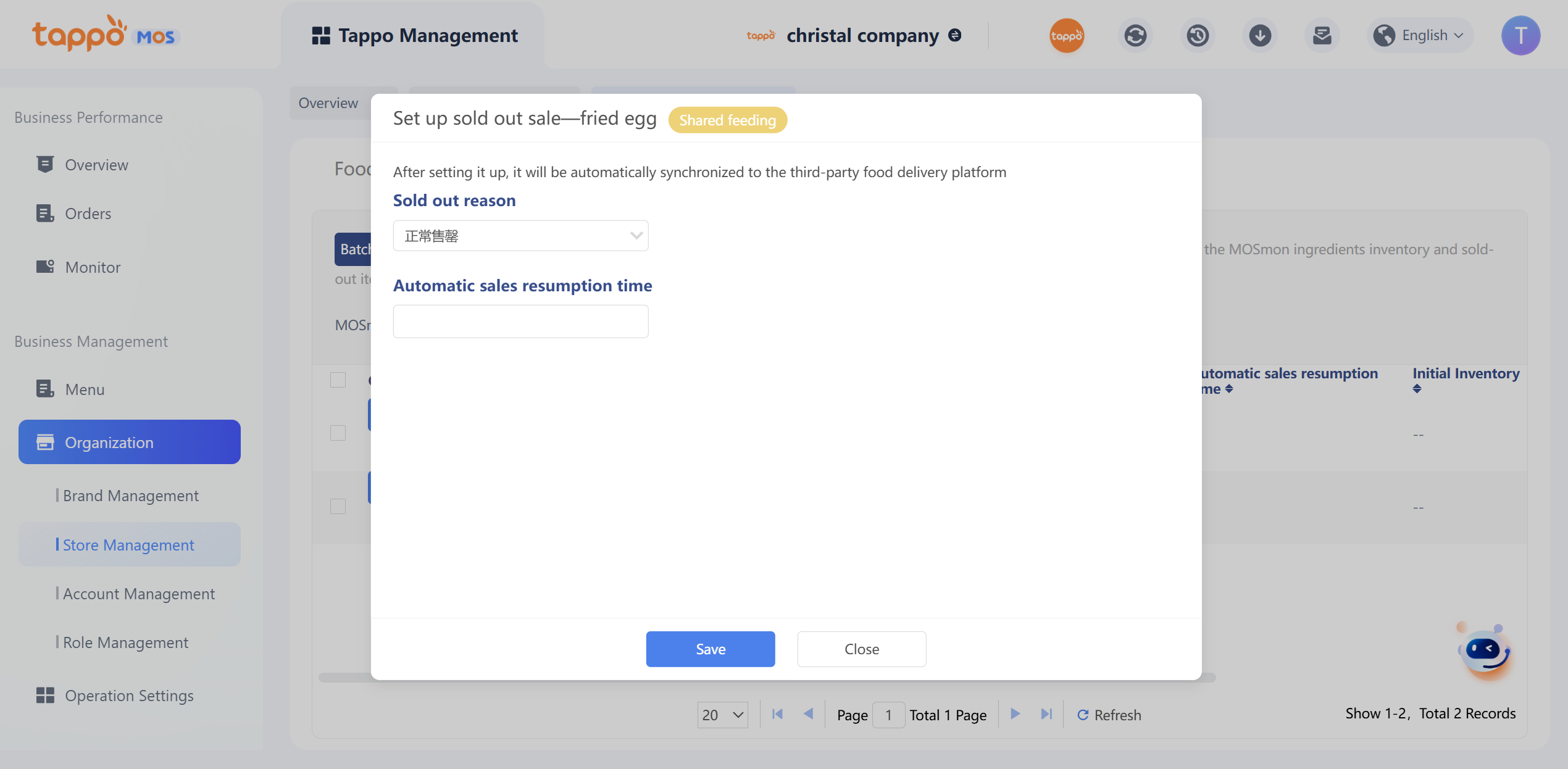The width and height of the screenshot is (1568, 769).
Task: Click the Save button
Action: point(710,649)
